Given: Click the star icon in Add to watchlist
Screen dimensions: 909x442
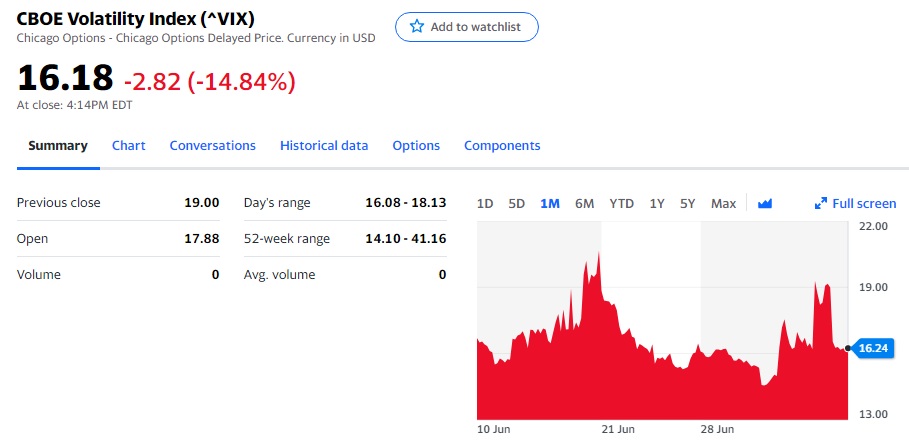Looking at the screenshot, I should (417, 26).
